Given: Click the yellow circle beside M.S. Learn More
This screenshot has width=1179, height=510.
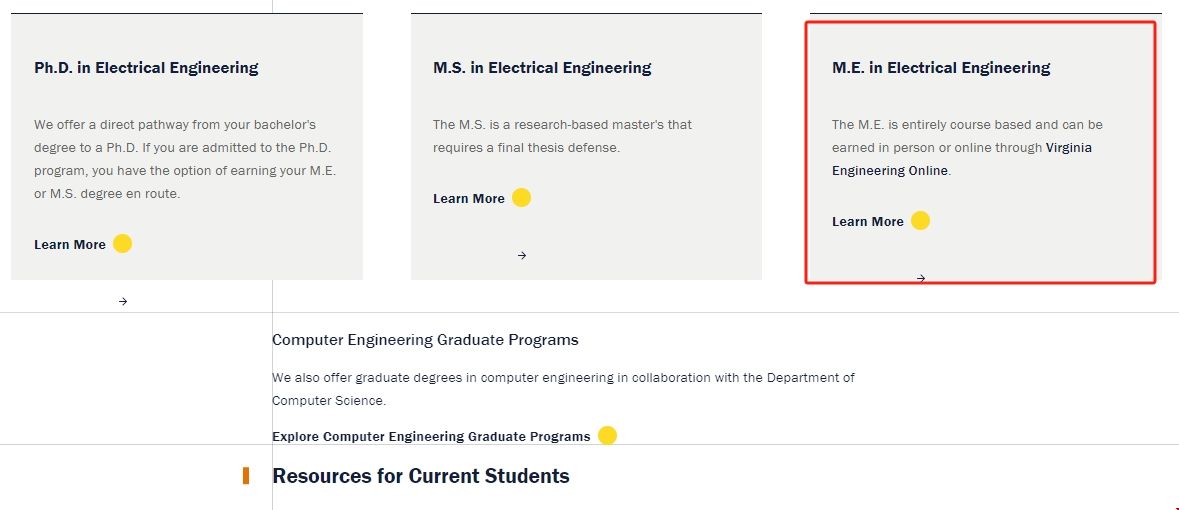Looking at the screenshot, I should (x=521, y=198).
